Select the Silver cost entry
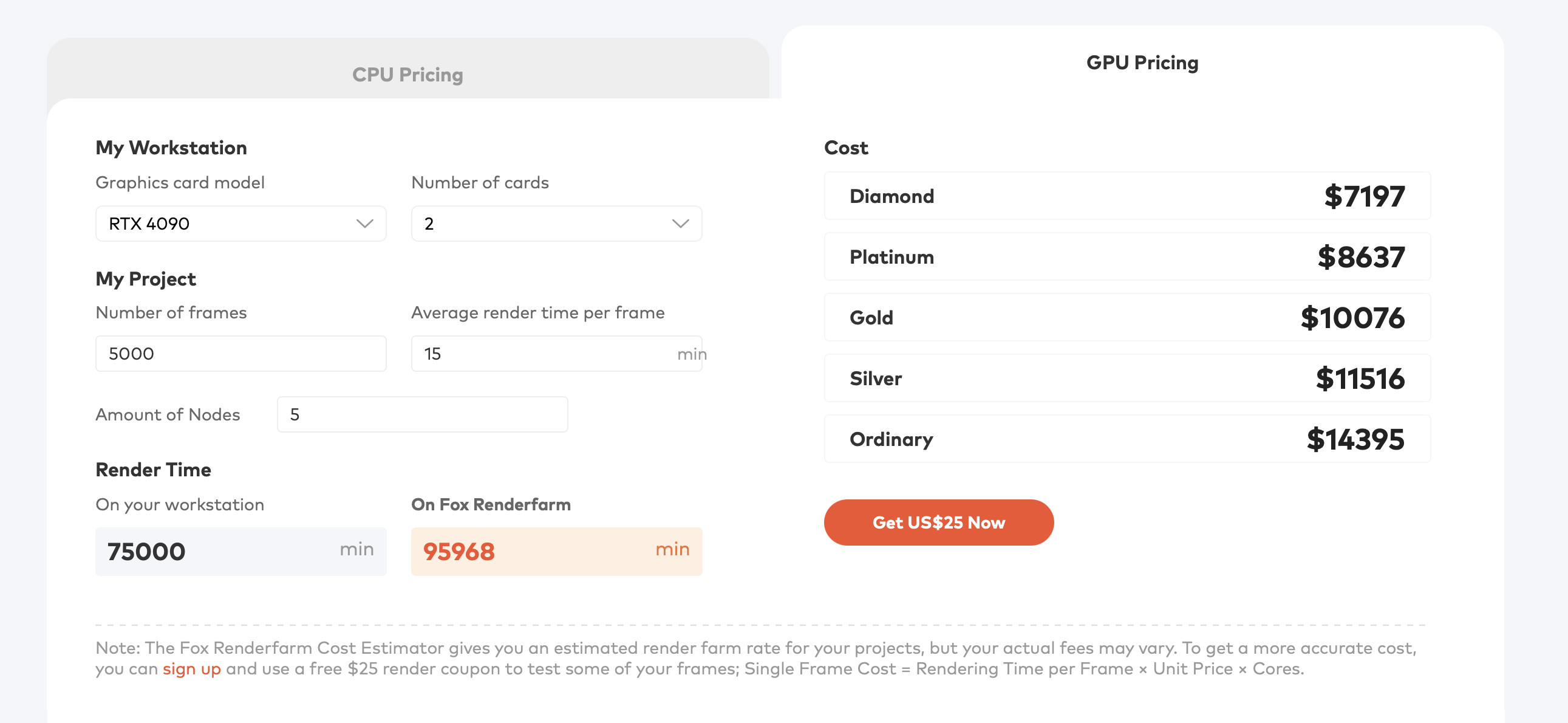The image size is (1568, 723). point(1127,378)
